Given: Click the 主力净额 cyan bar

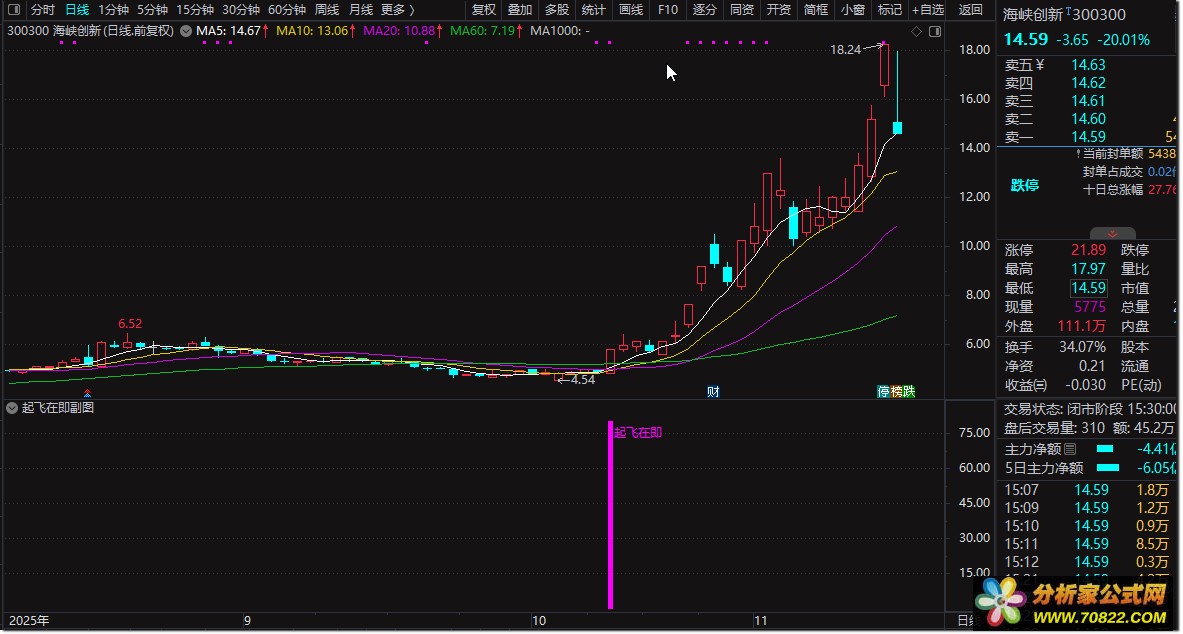Looking at the screenshot, I should pyautogui.click(x=1105, y=449).
